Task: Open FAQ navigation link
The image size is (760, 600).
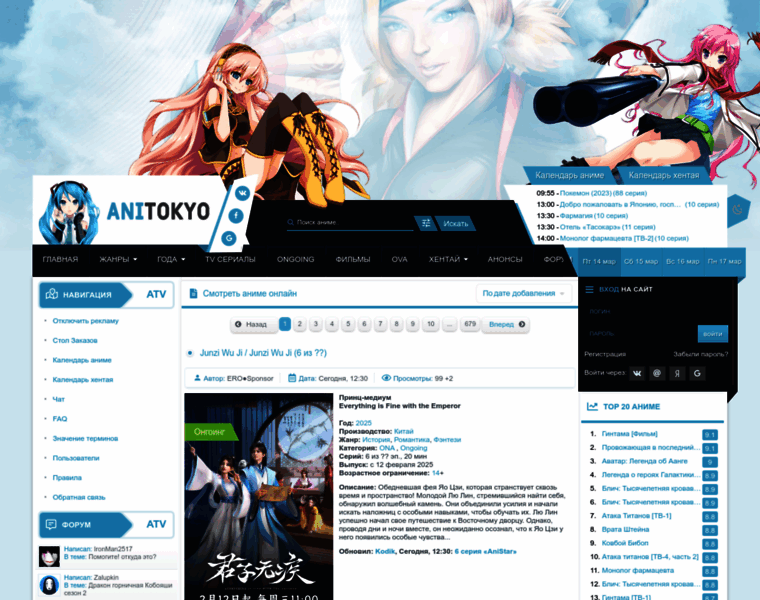Action: tap(60, 419)
